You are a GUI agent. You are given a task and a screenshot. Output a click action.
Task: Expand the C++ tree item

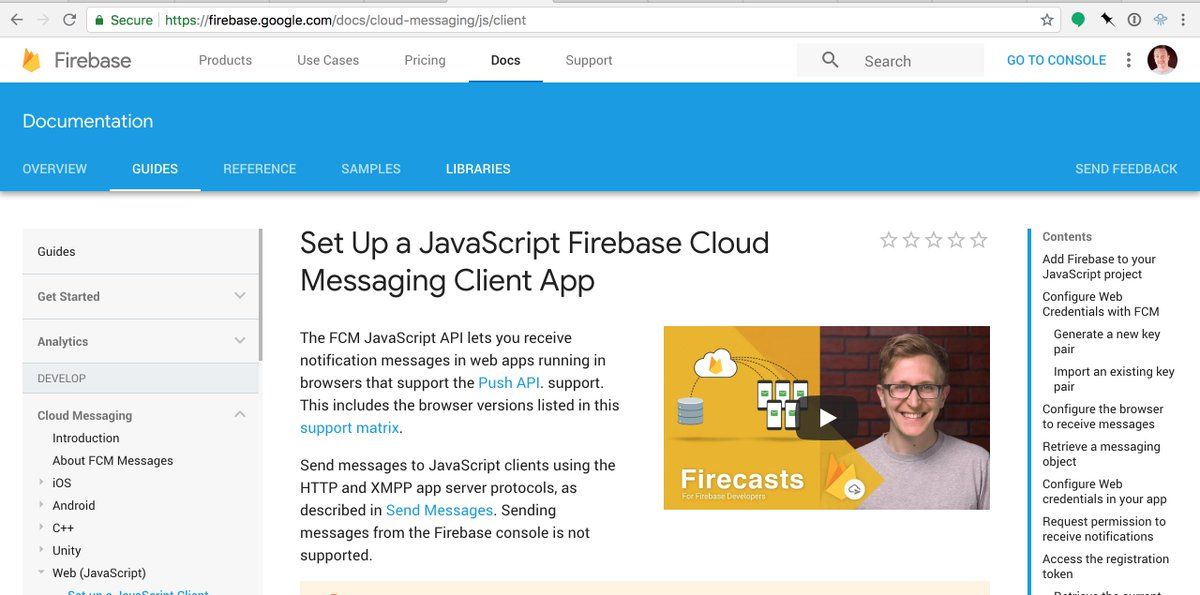tap(40, 528)
